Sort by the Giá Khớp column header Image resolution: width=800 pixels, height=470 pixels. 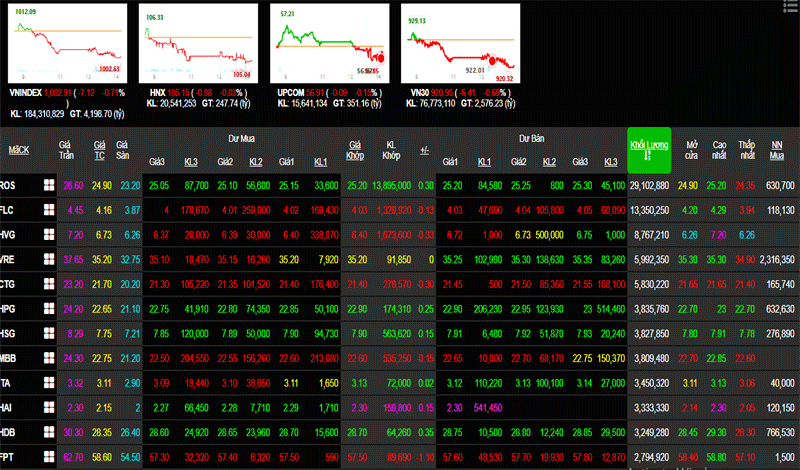coord(355,150)
